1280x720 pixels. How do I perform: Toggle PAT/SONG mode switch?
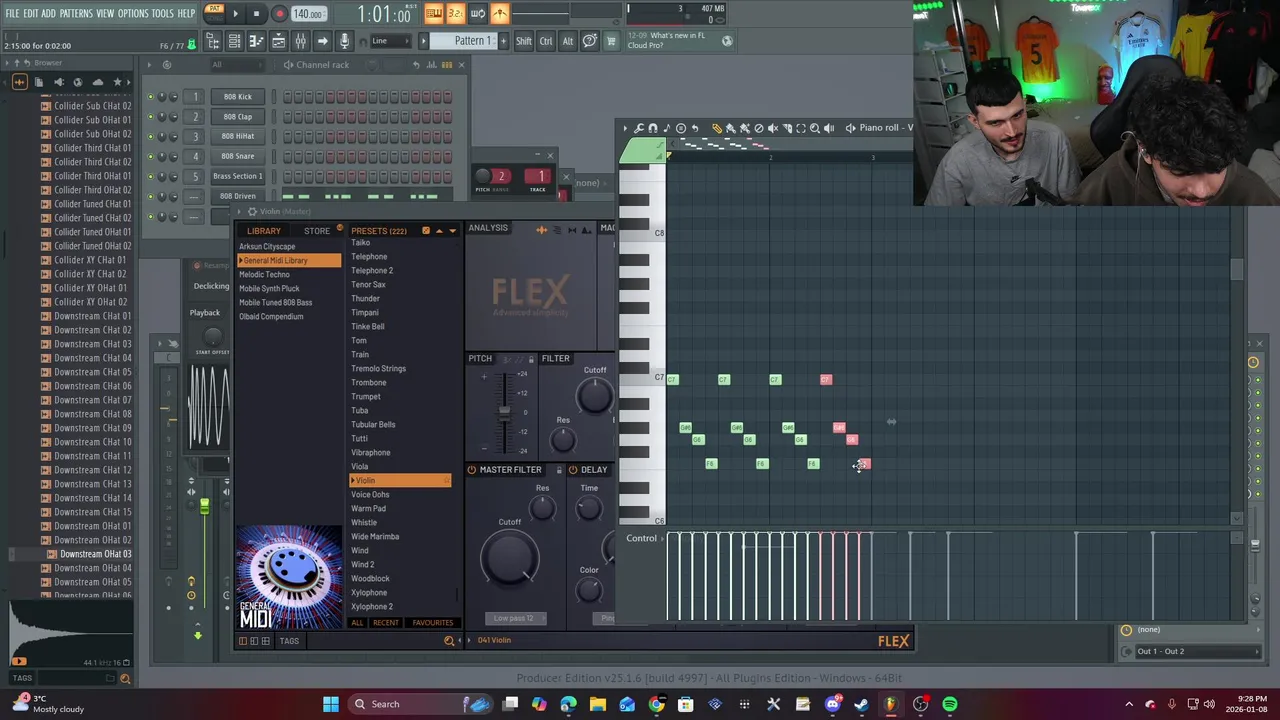[x=214, y=13]
